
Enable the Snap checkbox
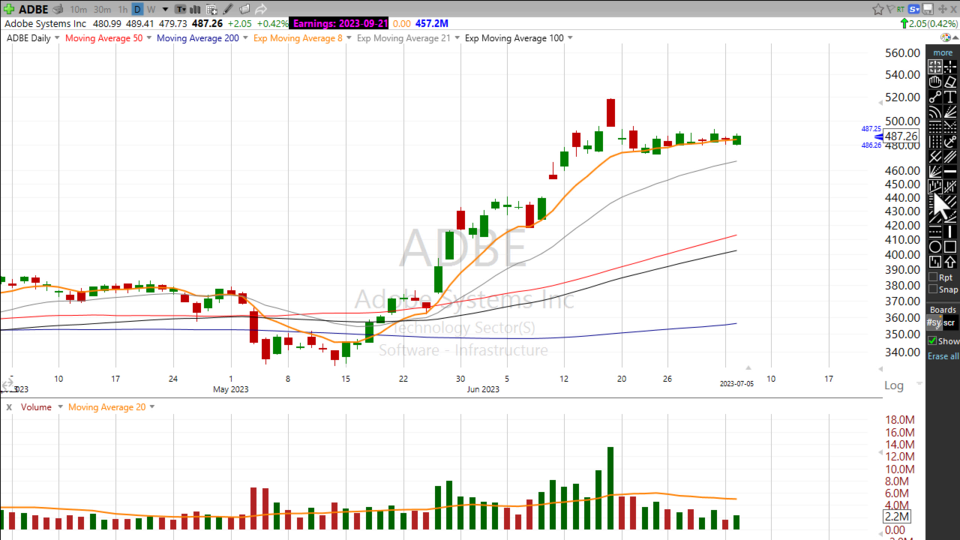(x=934, y=290)
